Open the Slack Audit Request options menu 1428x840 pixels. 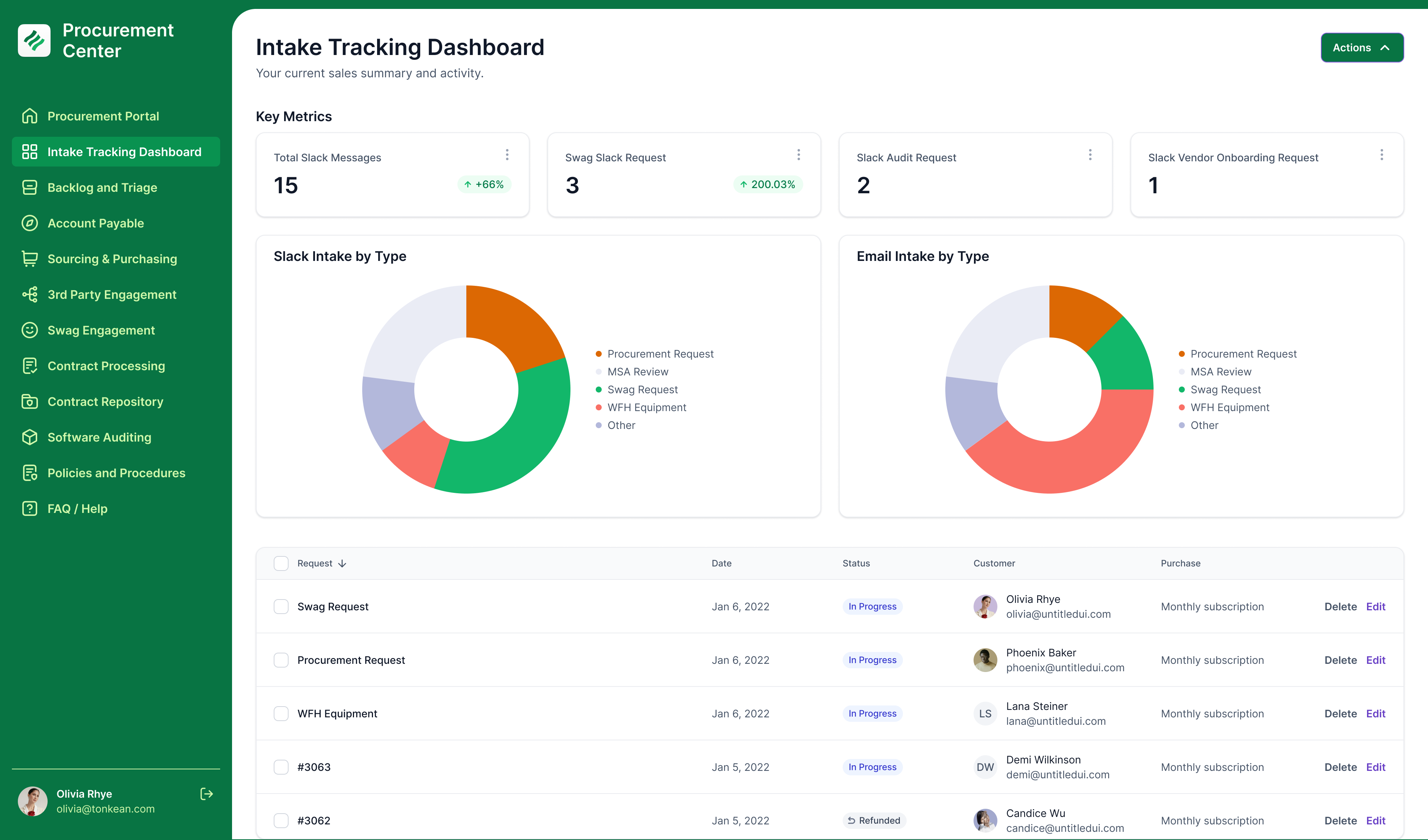point(1090,155)
